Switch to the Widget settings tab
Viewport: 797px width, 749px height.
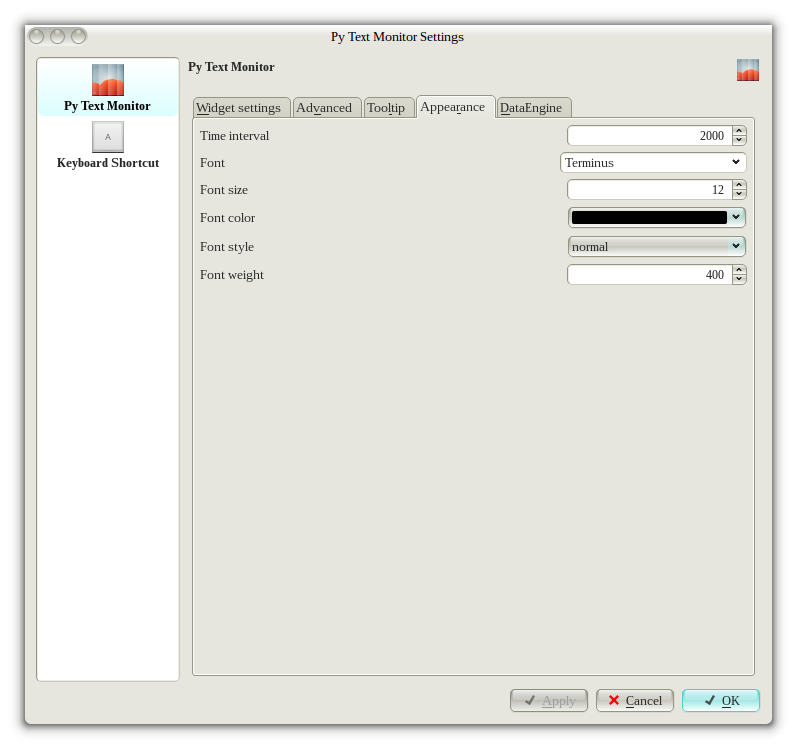tap(238, 108)
